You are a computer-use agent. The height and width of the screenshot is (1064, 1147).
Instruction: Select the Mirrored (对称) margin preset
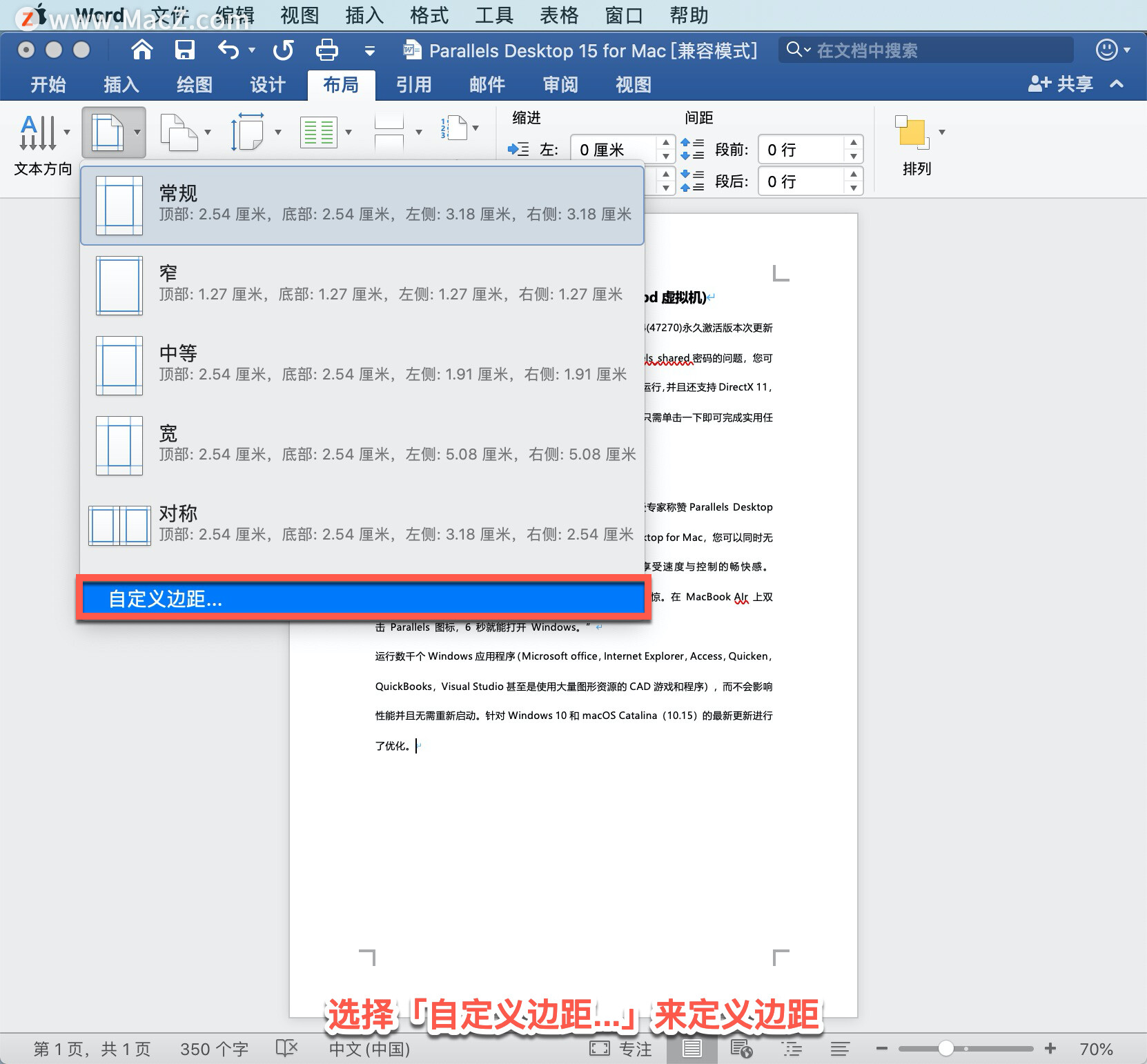click(x=362, y=525)
